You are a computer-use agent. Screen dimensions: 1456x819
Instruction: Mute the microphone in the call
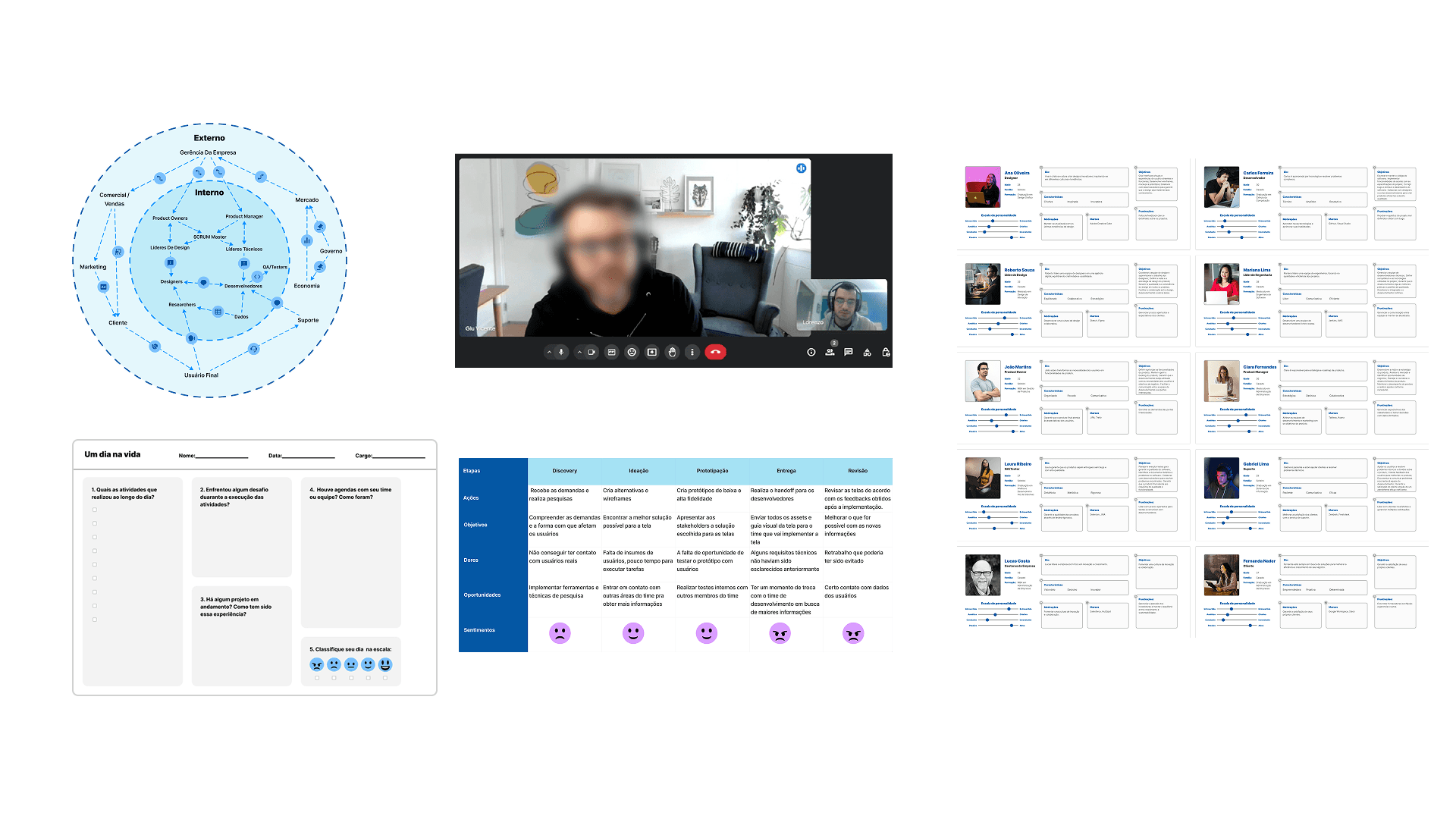click(x=561, y=352)
